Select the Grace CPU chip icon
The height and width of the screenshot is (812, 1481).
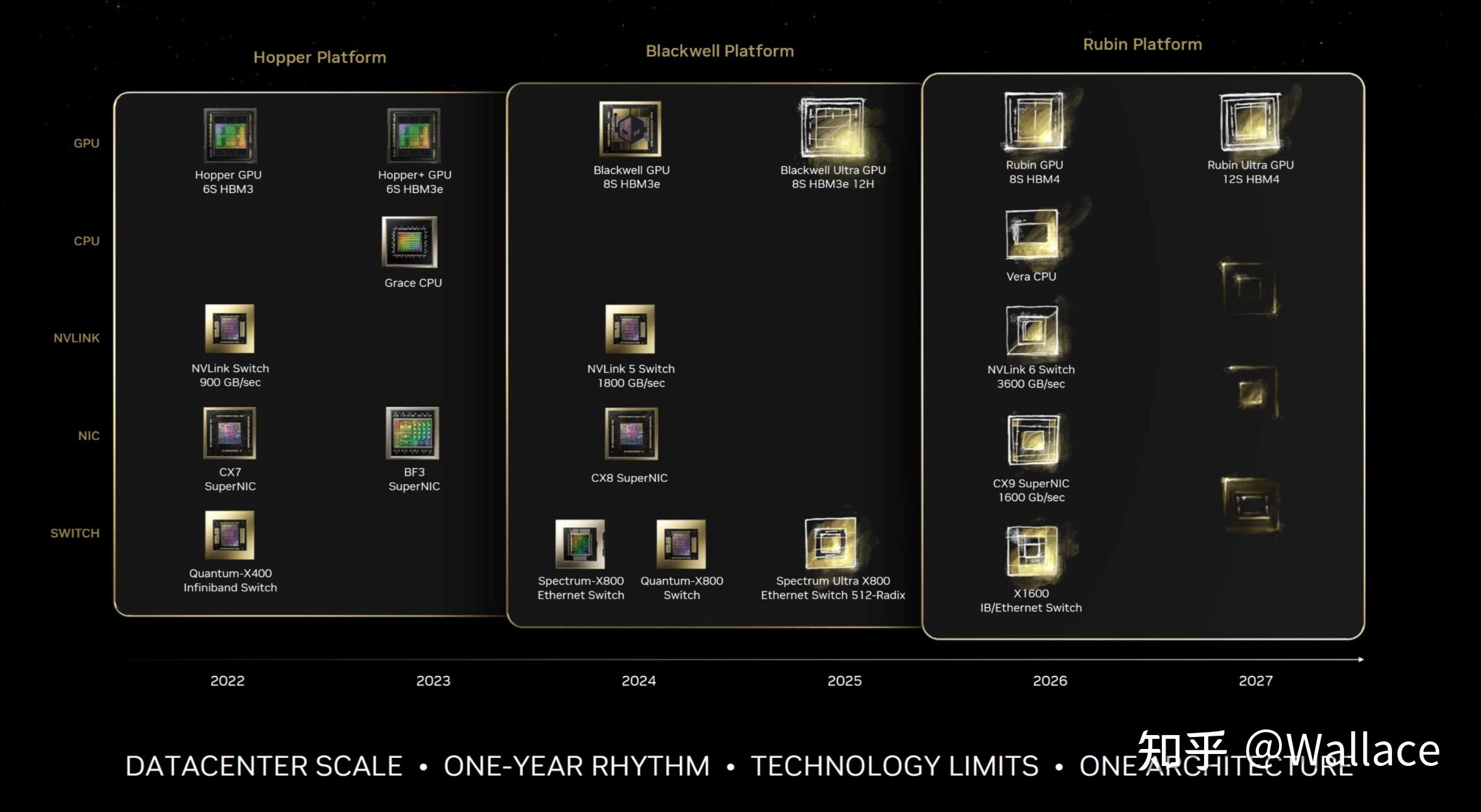(409, 242)
